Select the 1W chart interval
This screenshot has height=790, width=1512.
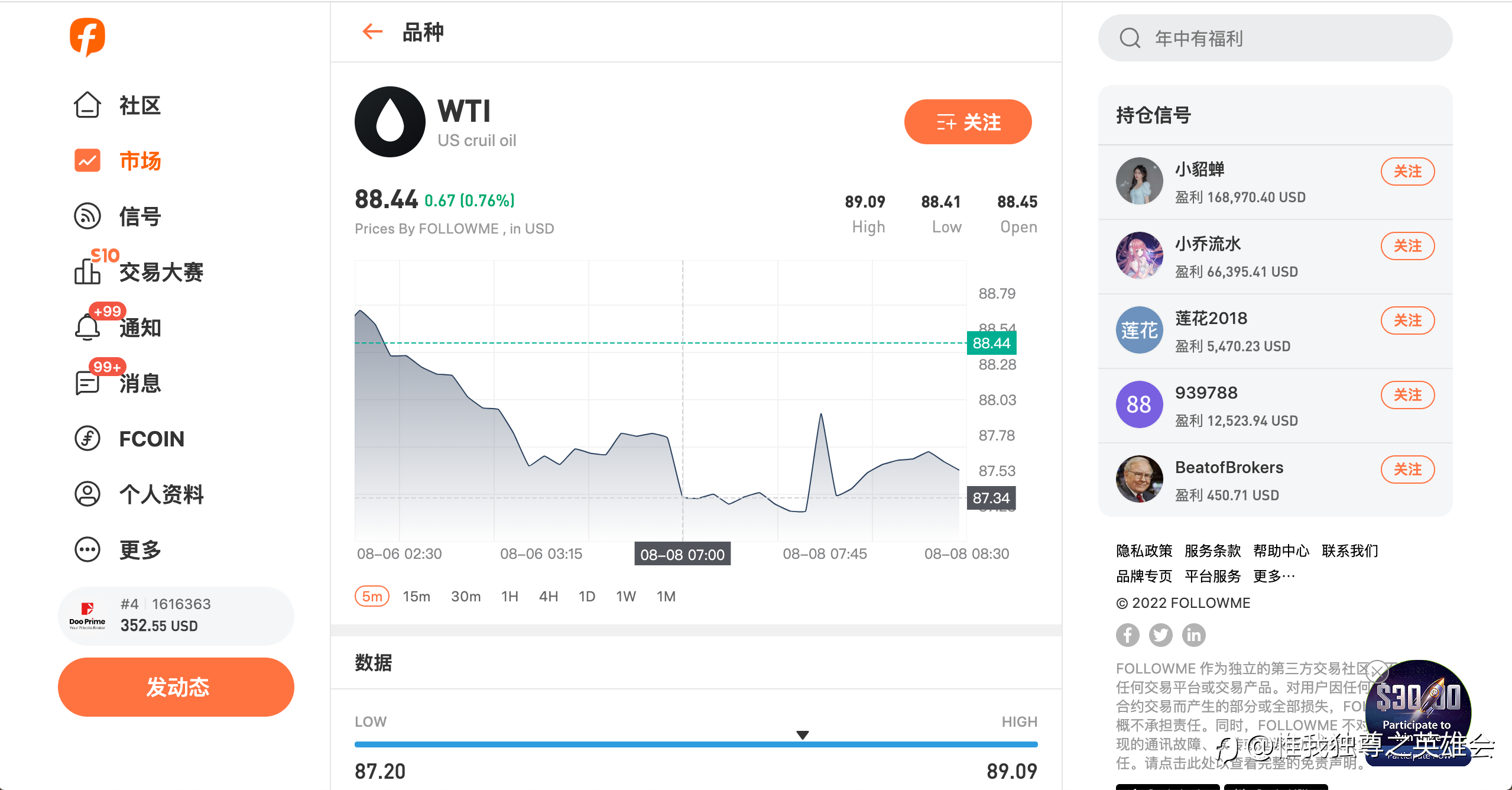[626, 596]
